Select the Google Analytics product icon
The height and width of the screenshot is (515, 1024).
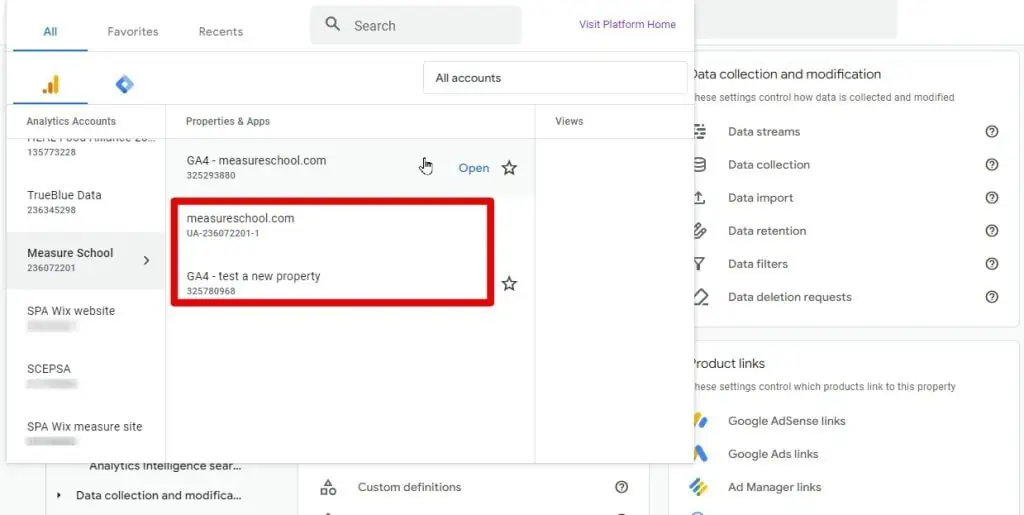click(50, 85)
